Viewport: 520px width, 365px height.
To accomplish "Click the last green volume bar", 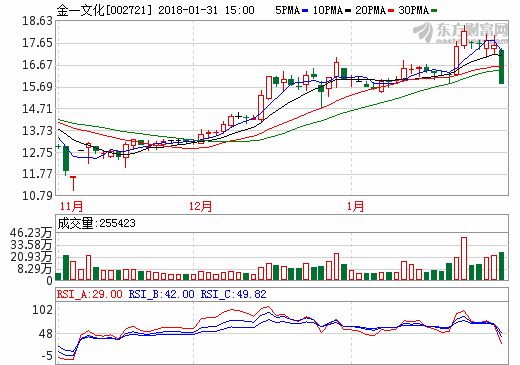I will point(501,266).
